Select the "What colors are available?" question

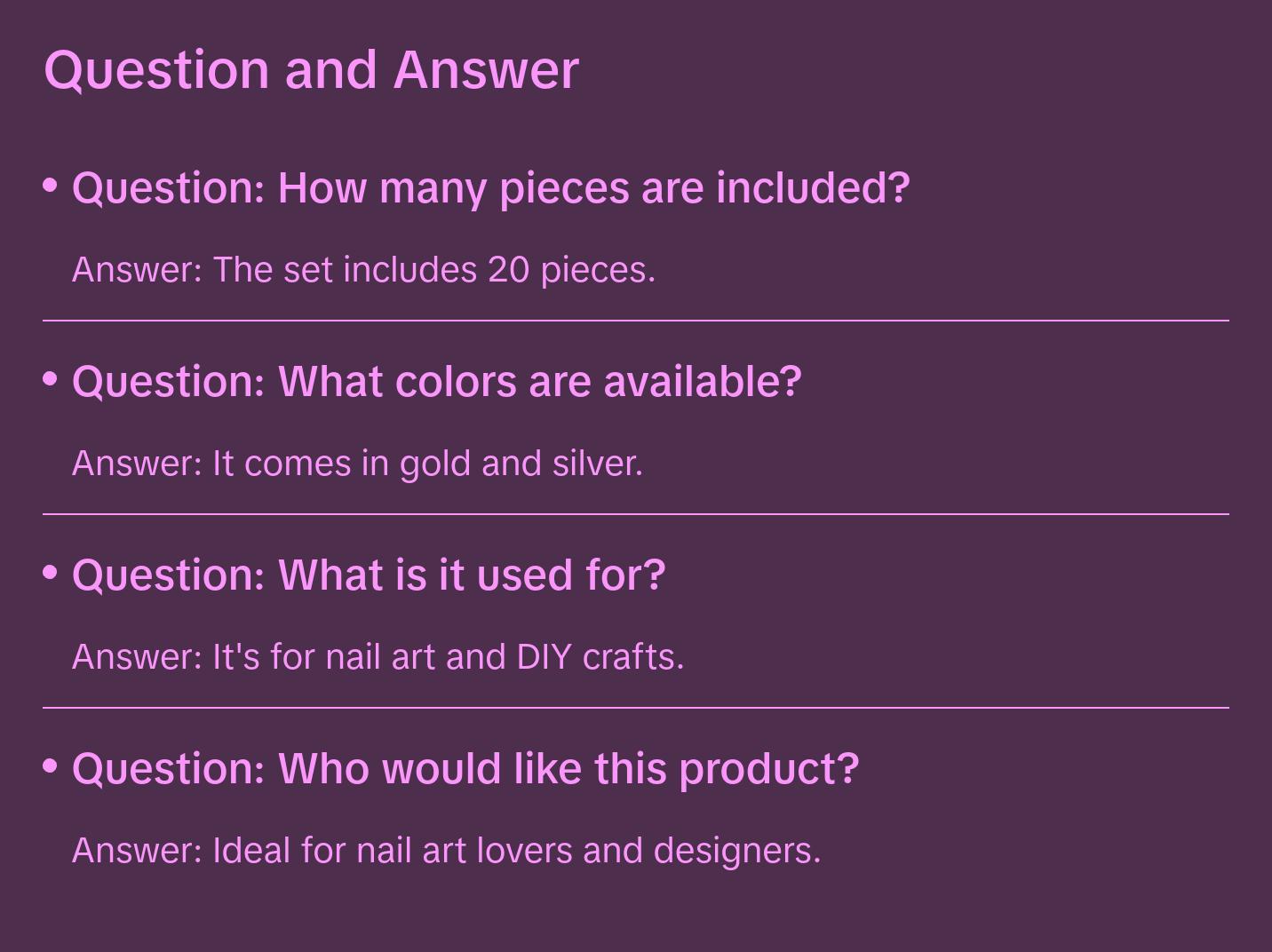(436, 382)
